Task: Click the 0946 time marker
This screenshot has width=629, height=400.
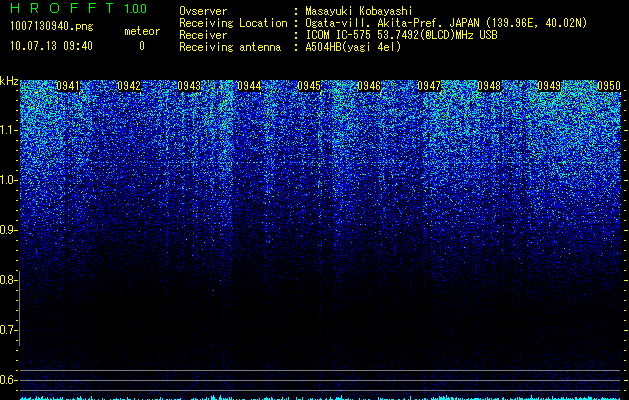Action: point(369,86)
